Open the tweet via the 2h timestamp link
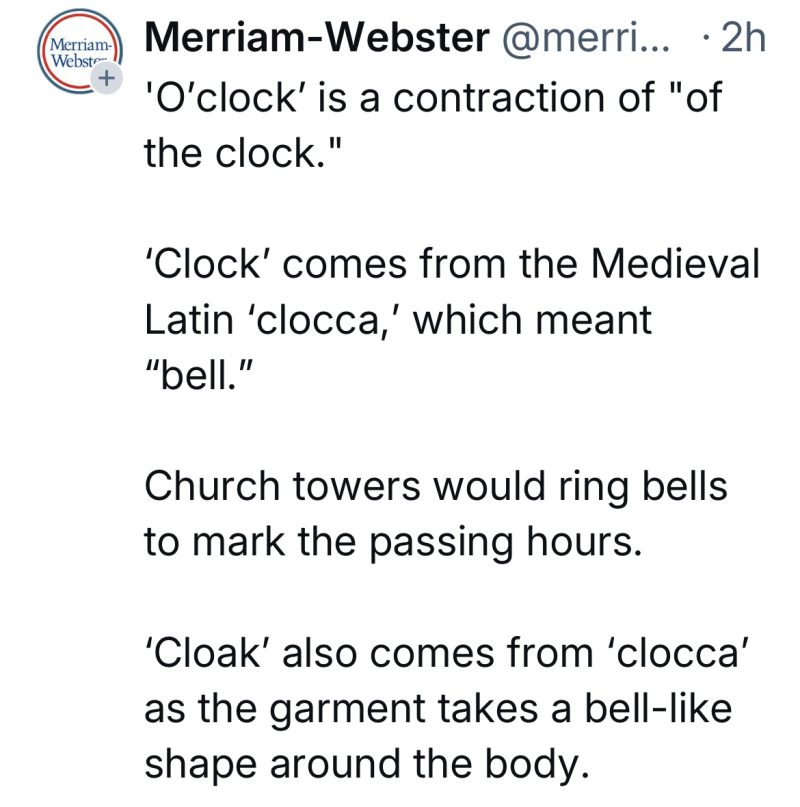This screenshot has width=800, height=807. (x=742, y=38)
